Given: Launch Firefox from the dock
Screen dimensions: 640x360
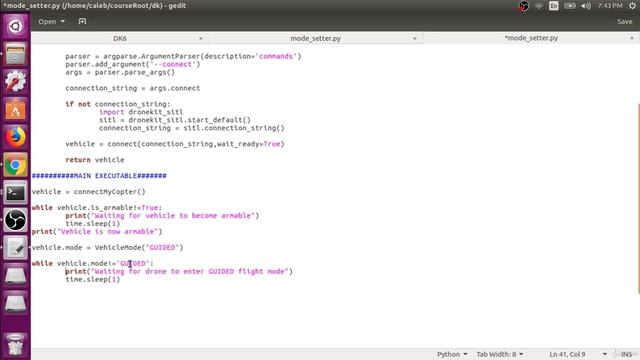Looking at the screenshot, I should (x=15, y=137).
